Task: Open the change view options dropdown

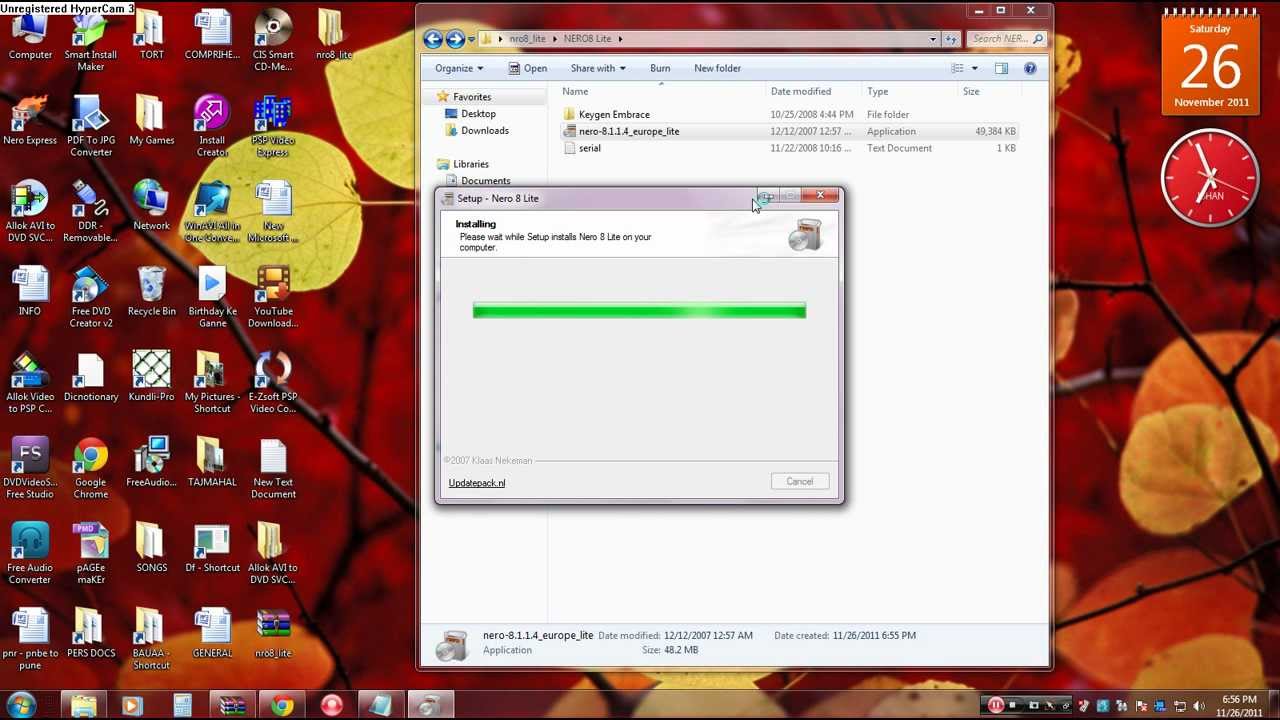Action: (975, 68)
